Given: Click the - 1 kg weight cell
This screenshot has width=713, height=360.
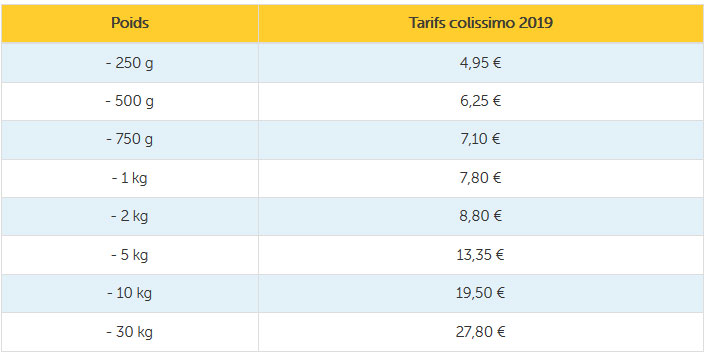Looking at the screenshot, I should click(x=130, y=178).
